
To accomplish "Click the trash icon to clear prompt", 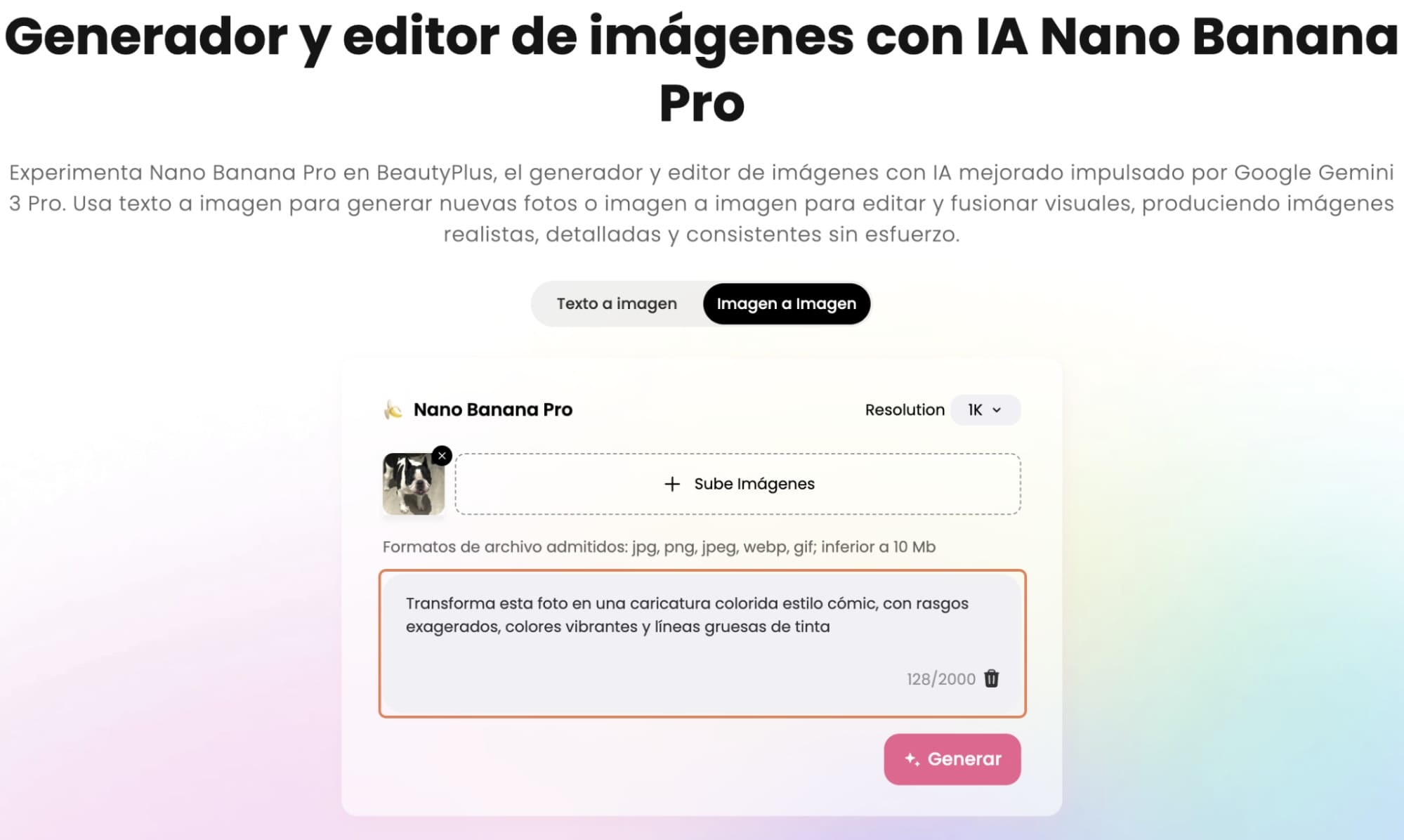I will [991, 678].
